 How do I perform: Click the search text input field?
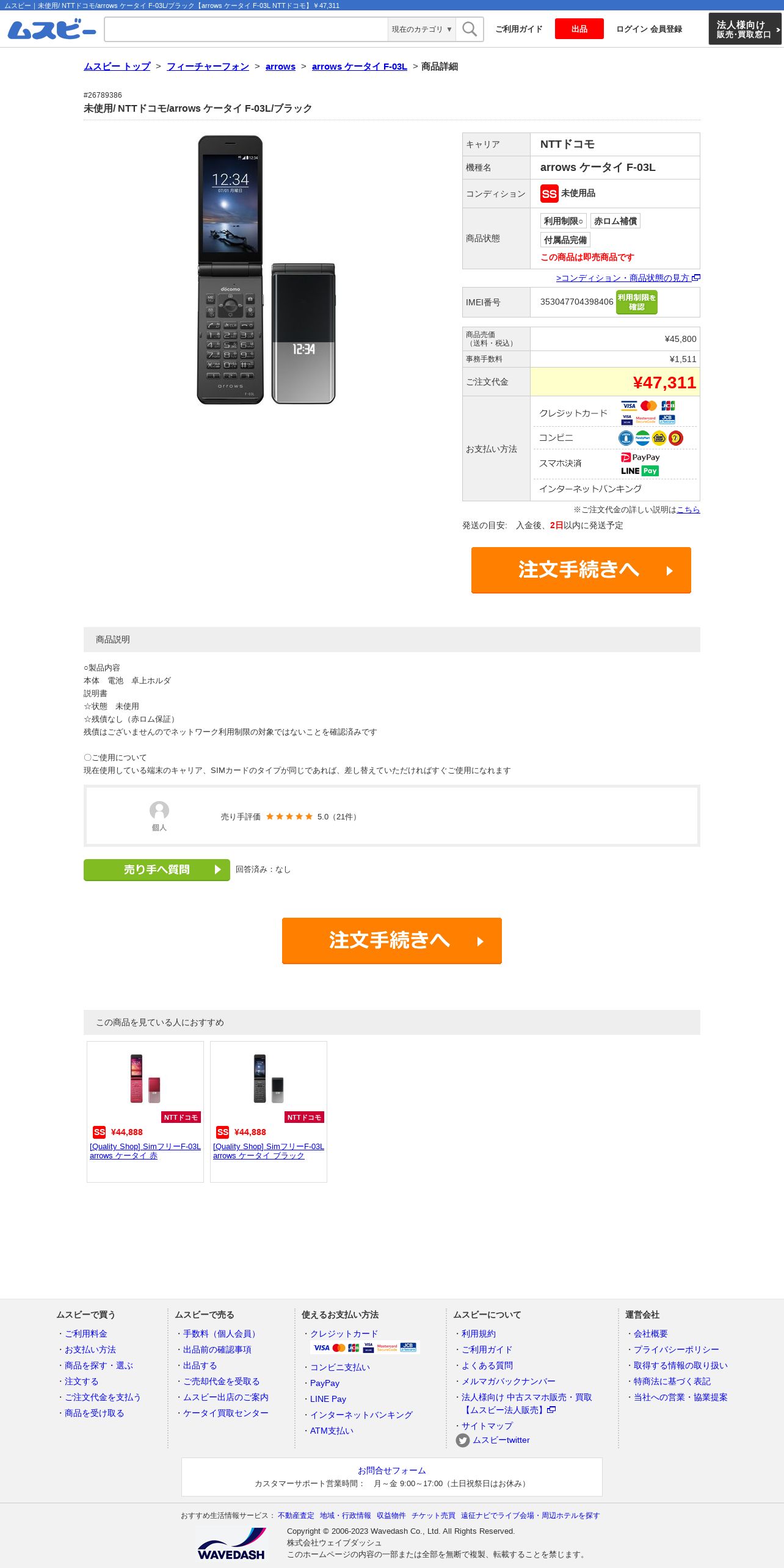247,29
